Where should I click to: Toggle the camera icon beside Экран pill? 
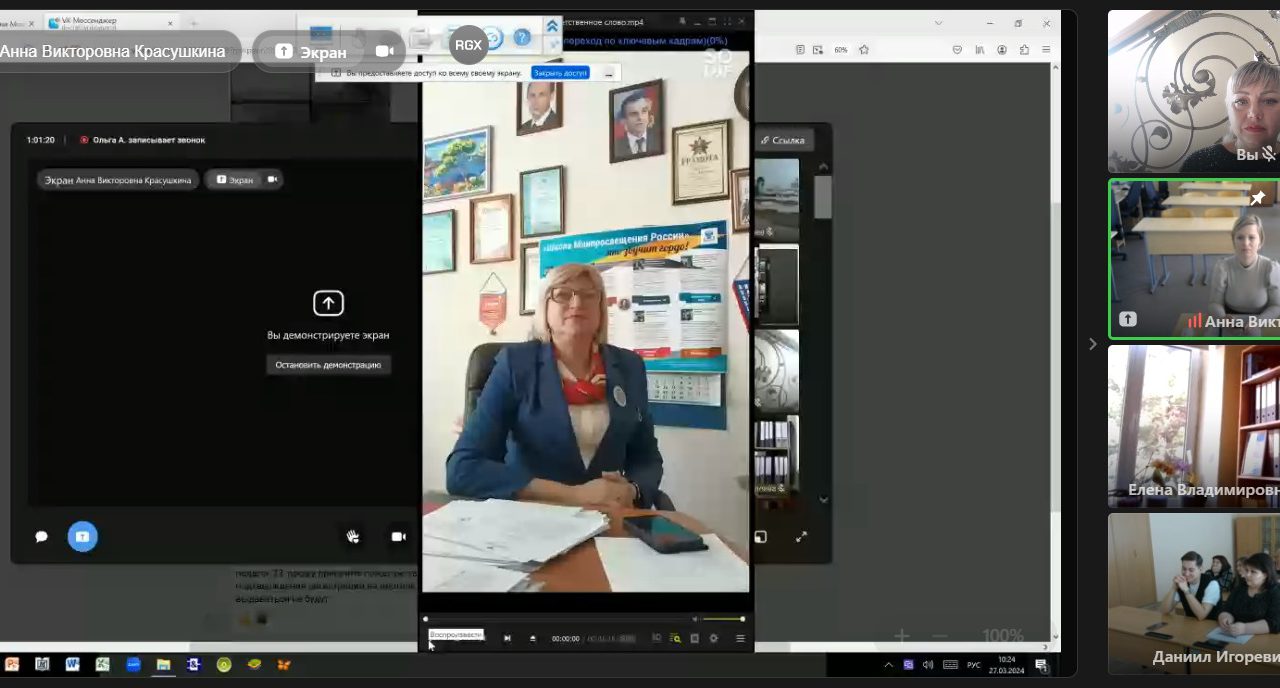pos(384,51)
